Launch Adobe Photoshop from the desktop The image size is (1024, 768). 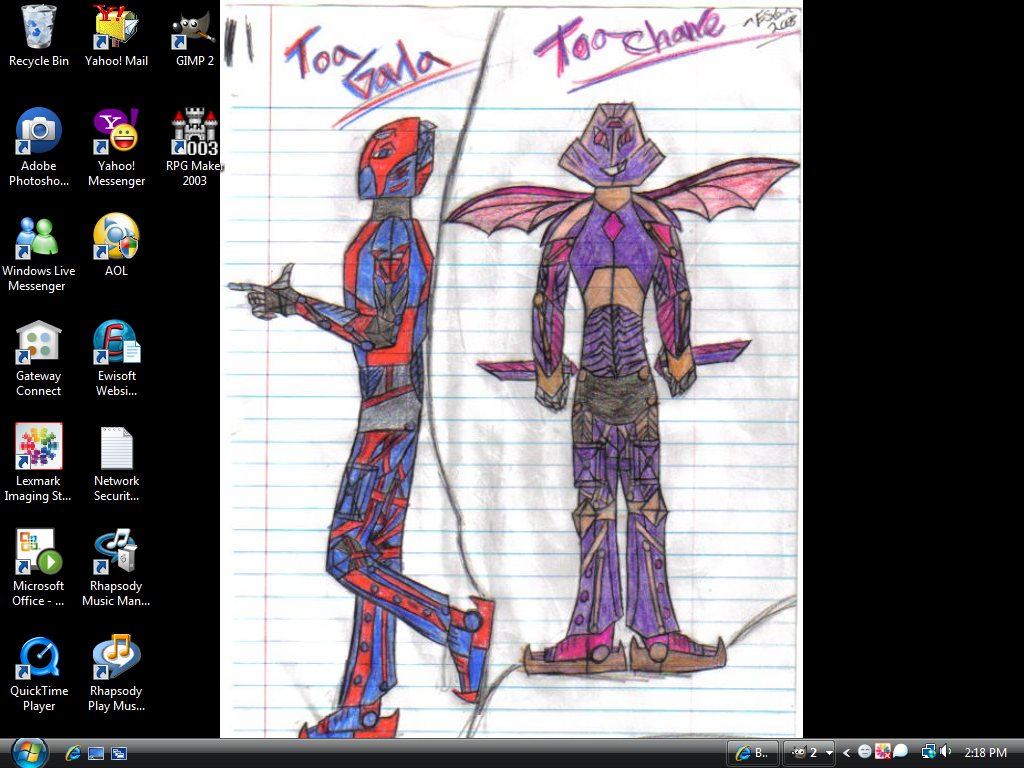(39, 133)
